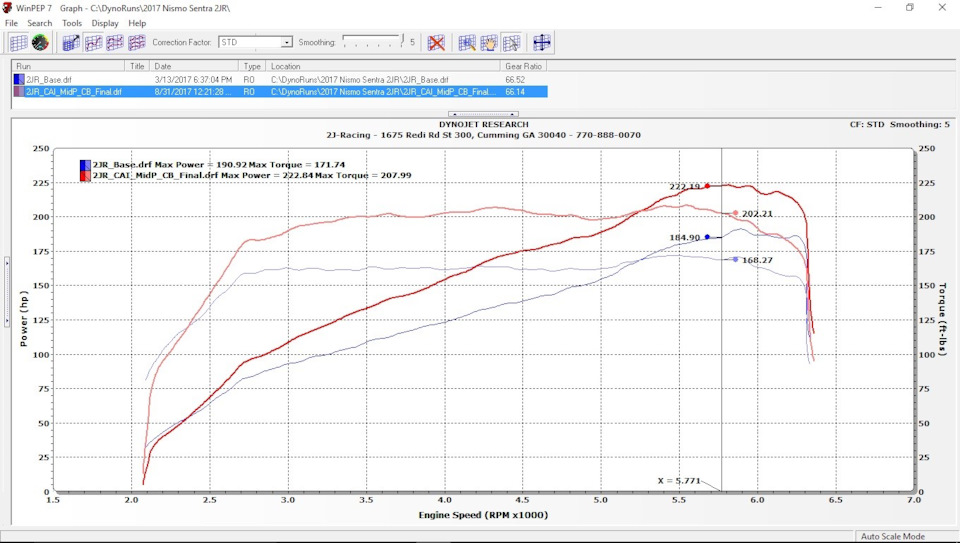Click date 3/13/2017 6:37:04 PM cell

coord(193,80)
